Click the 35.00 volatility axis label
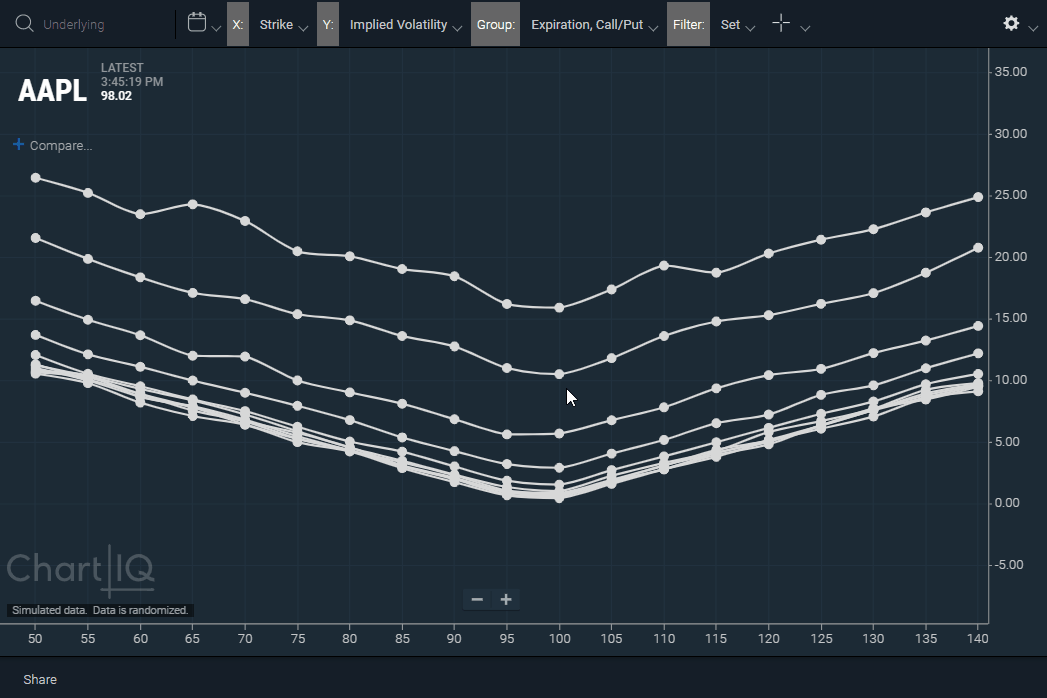Screen dimensions: 1047x698 1010,71
